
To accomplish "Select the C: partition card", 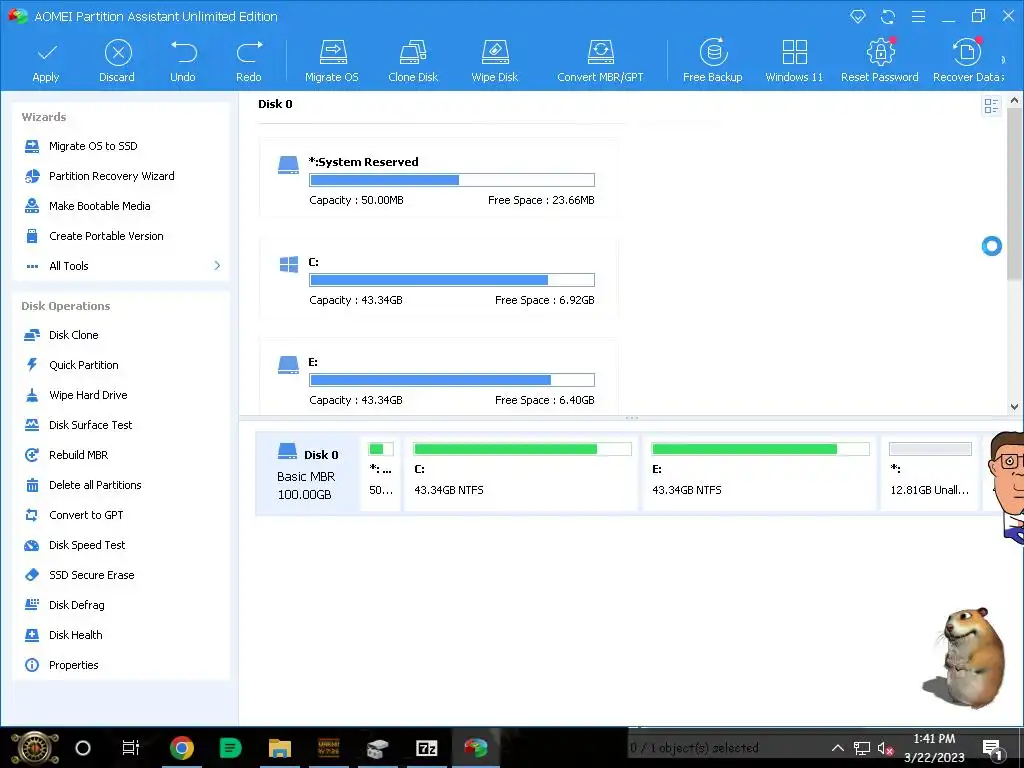I will tap(438, 278).
